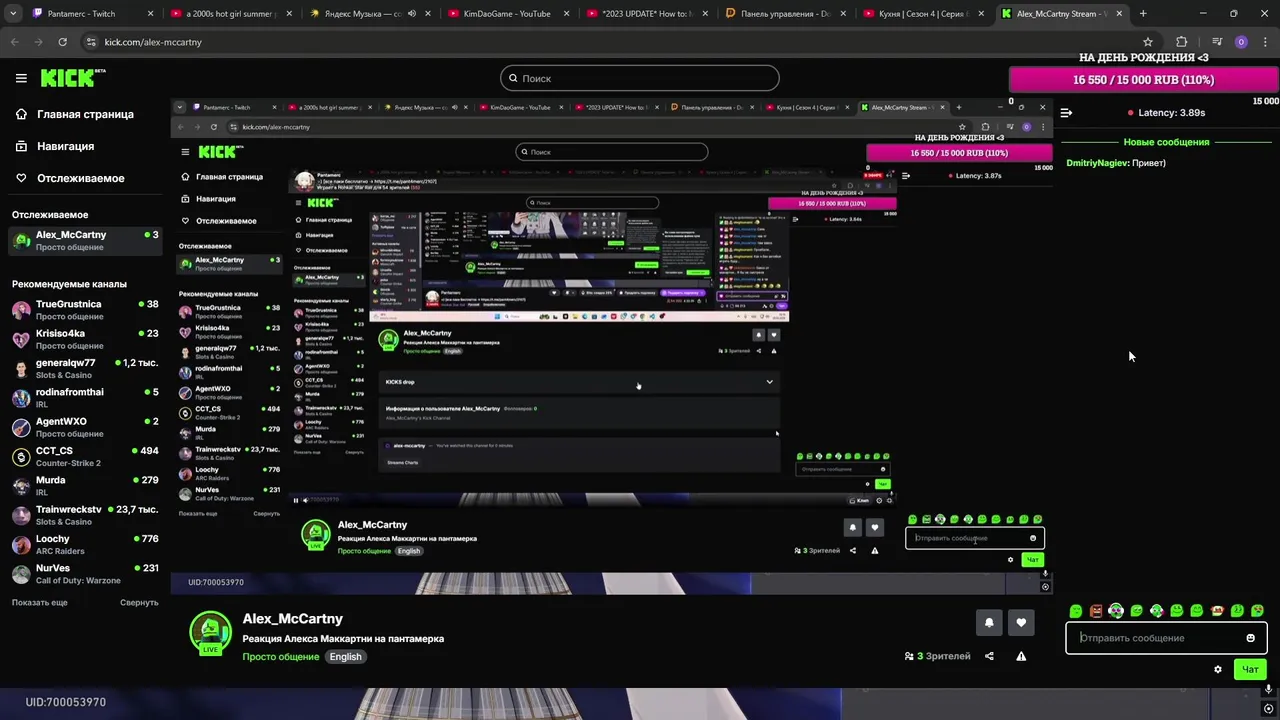Open the browser extensions puzzle icon
The image size is (1280, 720).
click(1182, 42)
